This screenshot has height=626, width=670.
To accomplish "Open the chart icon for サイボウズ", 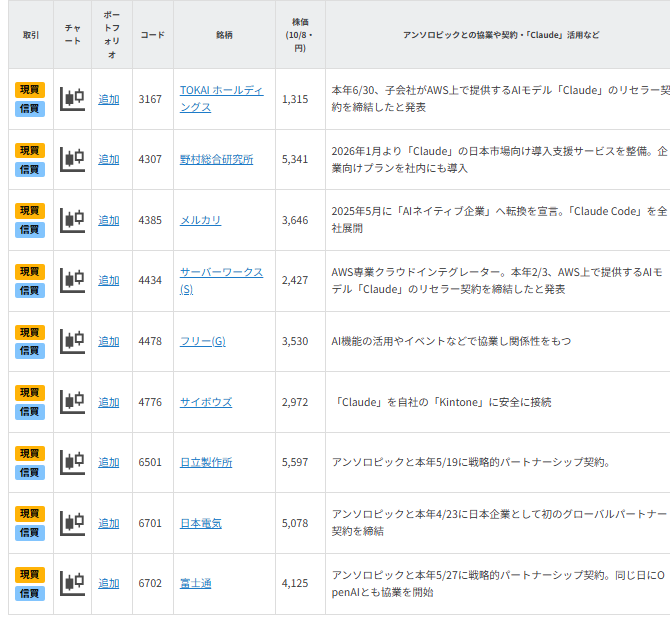I will click(72, 402).
